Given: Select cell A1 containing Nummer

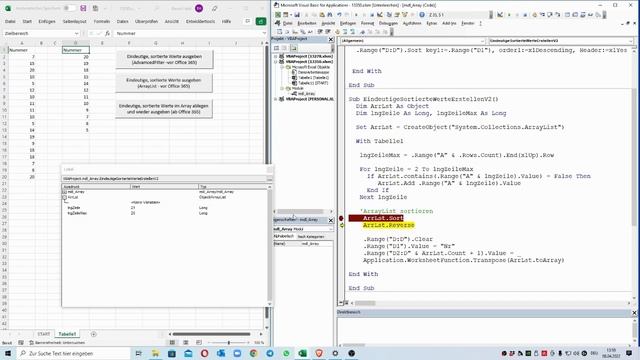Looking at the screenshot, I should [21, 50].
